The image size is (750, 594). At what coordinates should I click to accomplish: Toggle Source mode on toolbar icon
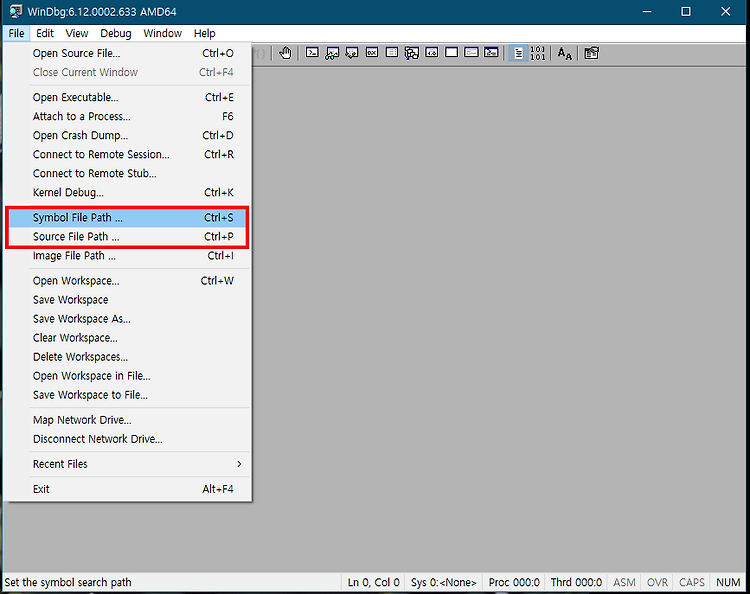tap(518, 53)
